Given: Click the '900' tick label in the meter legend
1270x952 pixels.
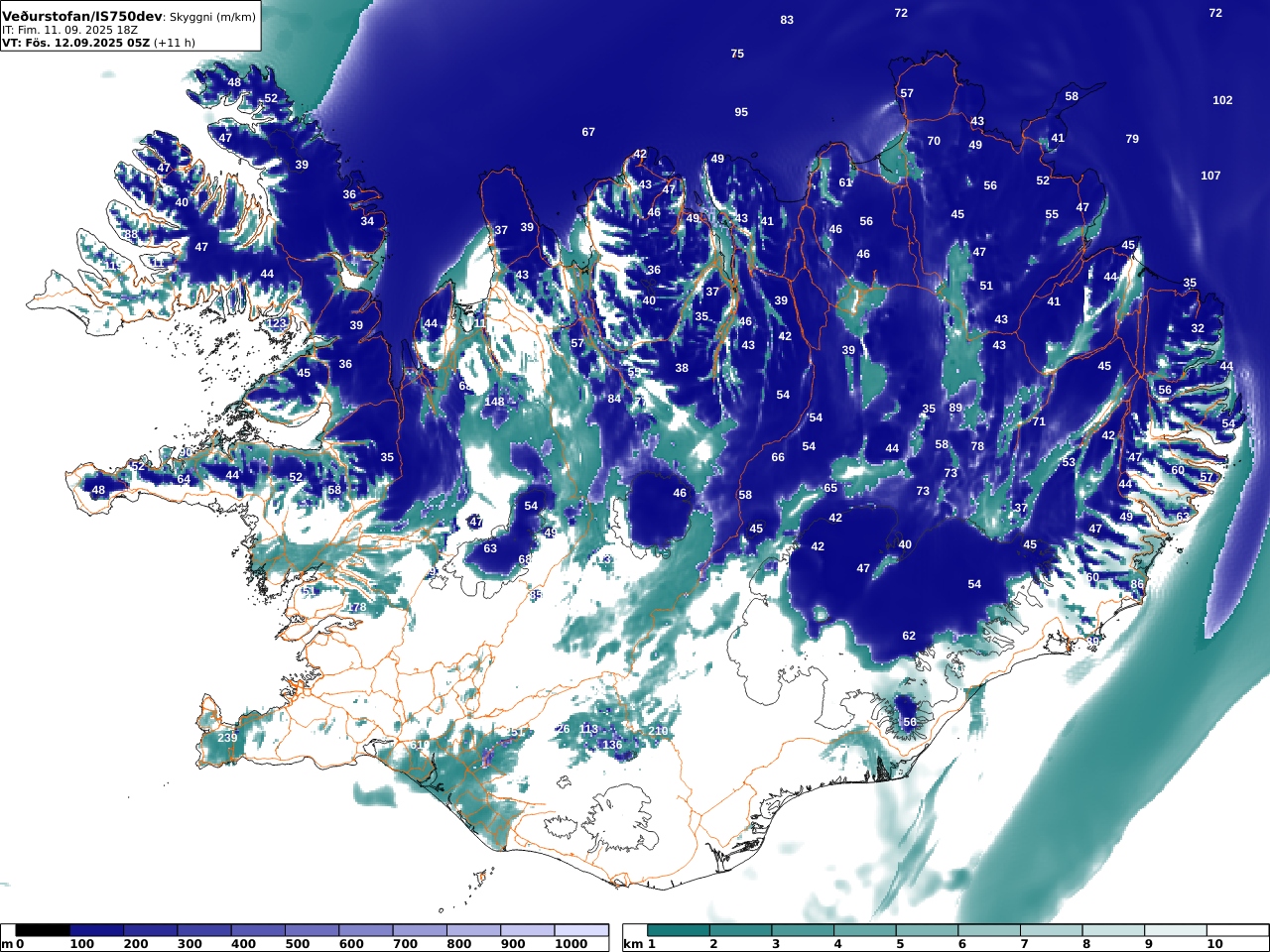Looking at the screenshot, I should point(513,944).
